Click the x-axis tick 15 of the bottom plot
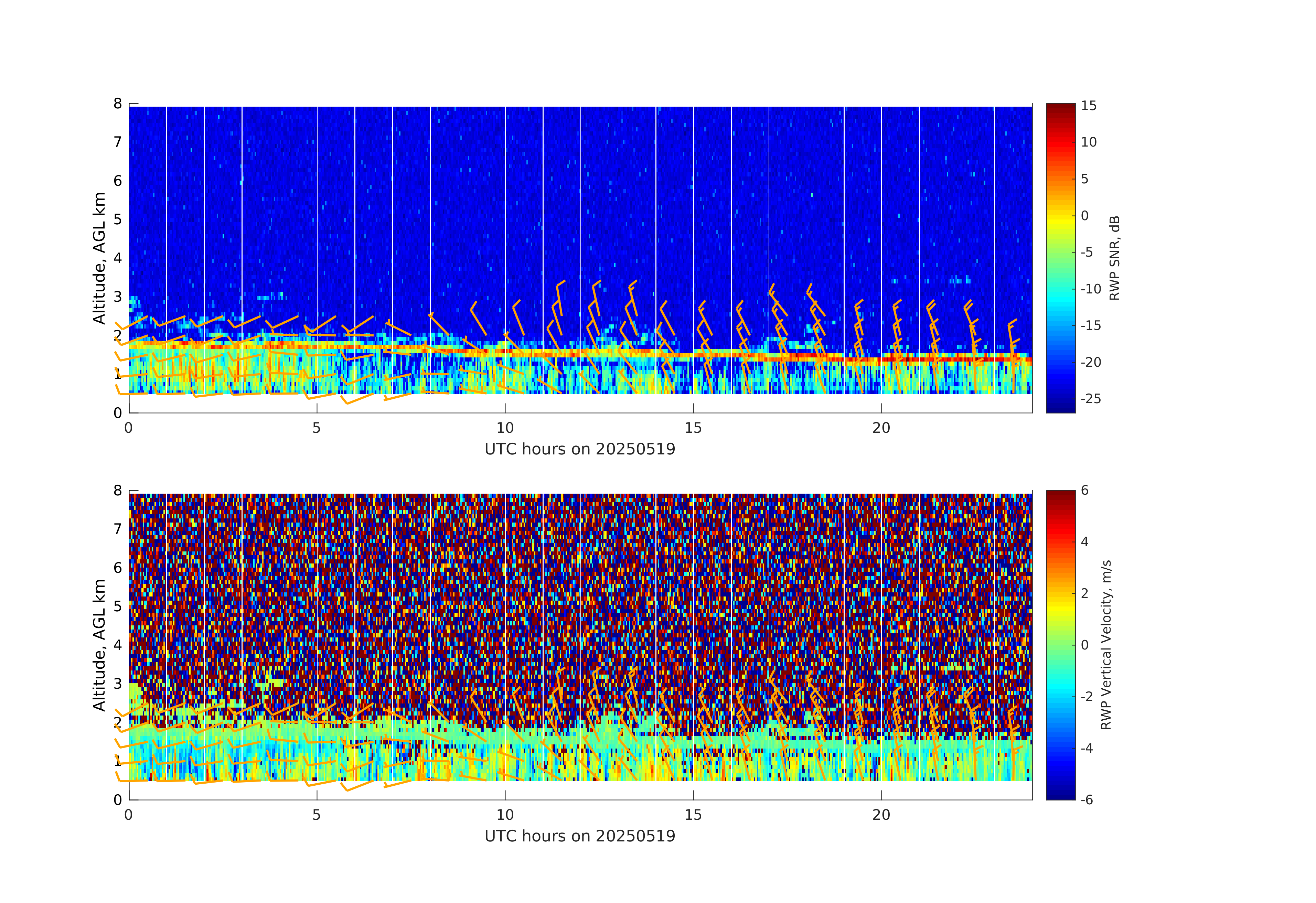 (693, 815)
